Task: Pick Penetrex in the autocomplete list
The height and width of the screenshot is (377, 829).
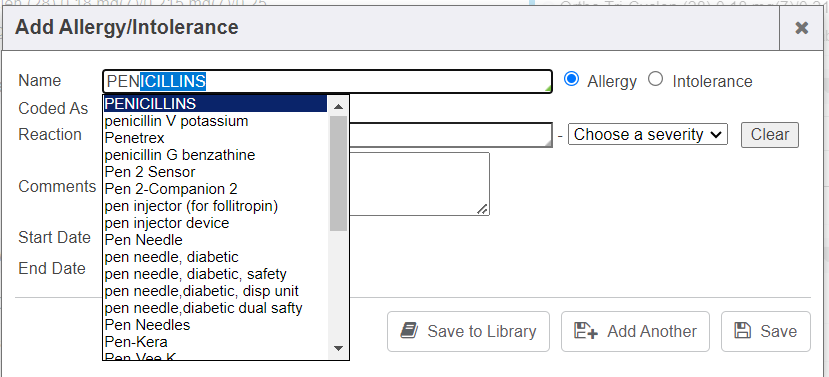Action: click(x=215, y=138)
